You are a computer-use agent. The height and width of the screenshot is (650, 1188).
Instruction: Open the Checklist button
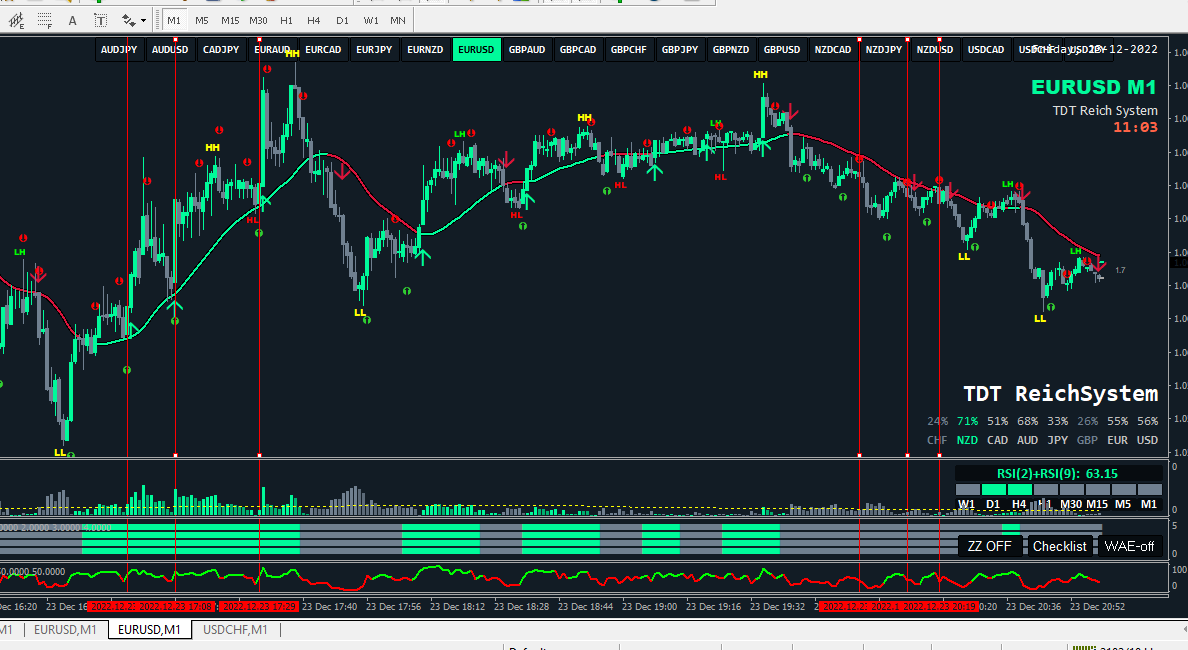tap(1059, 546)
